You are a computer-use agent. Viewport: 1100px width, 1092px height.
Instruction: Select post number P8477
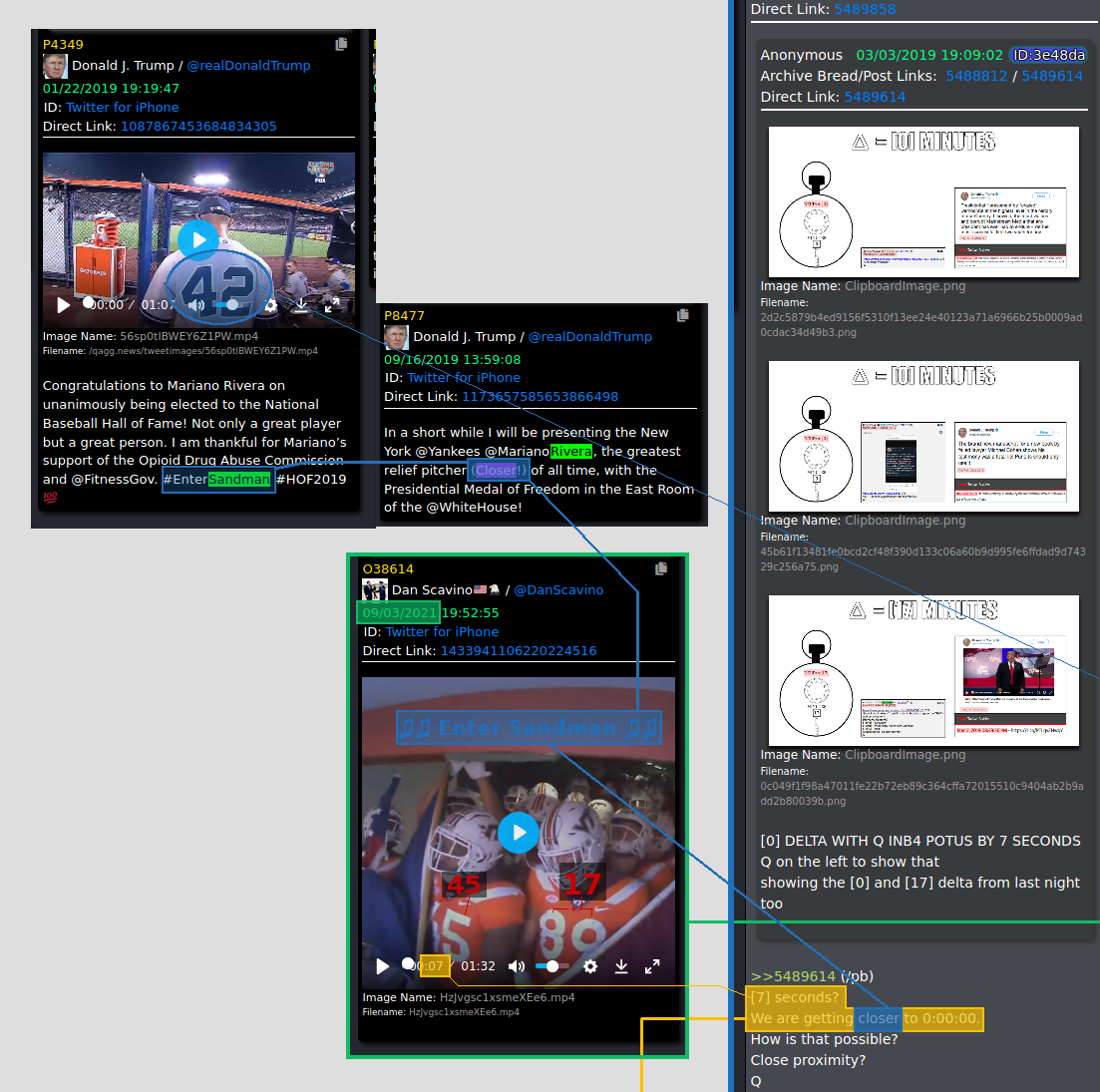tap(404, 315)
